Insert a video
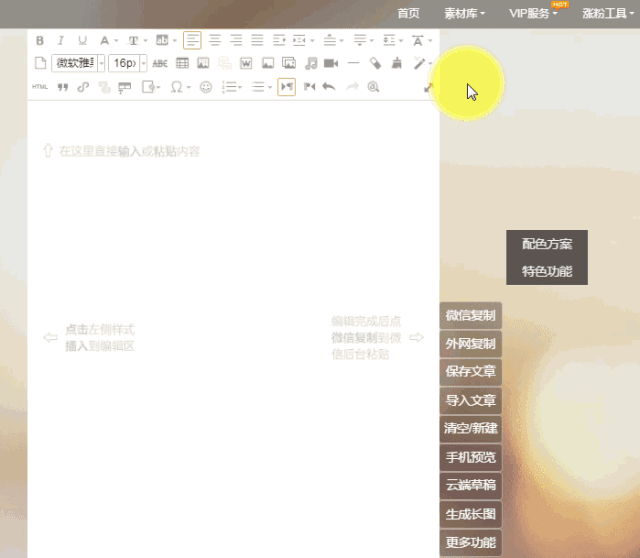 tap(331, 63)
